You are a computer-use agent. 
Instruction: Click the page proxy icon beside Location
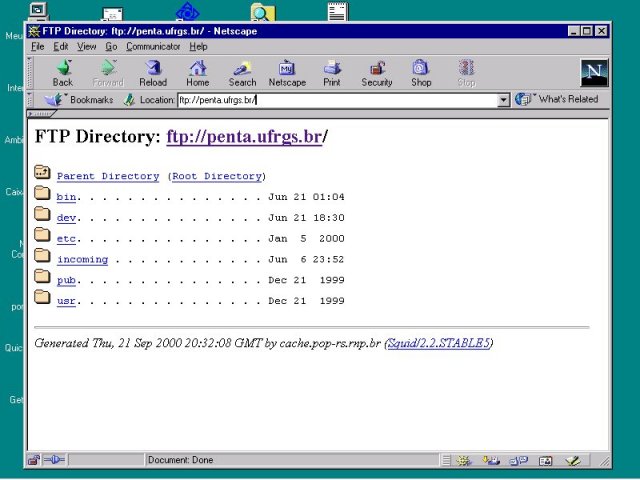(x=129, y=100)
